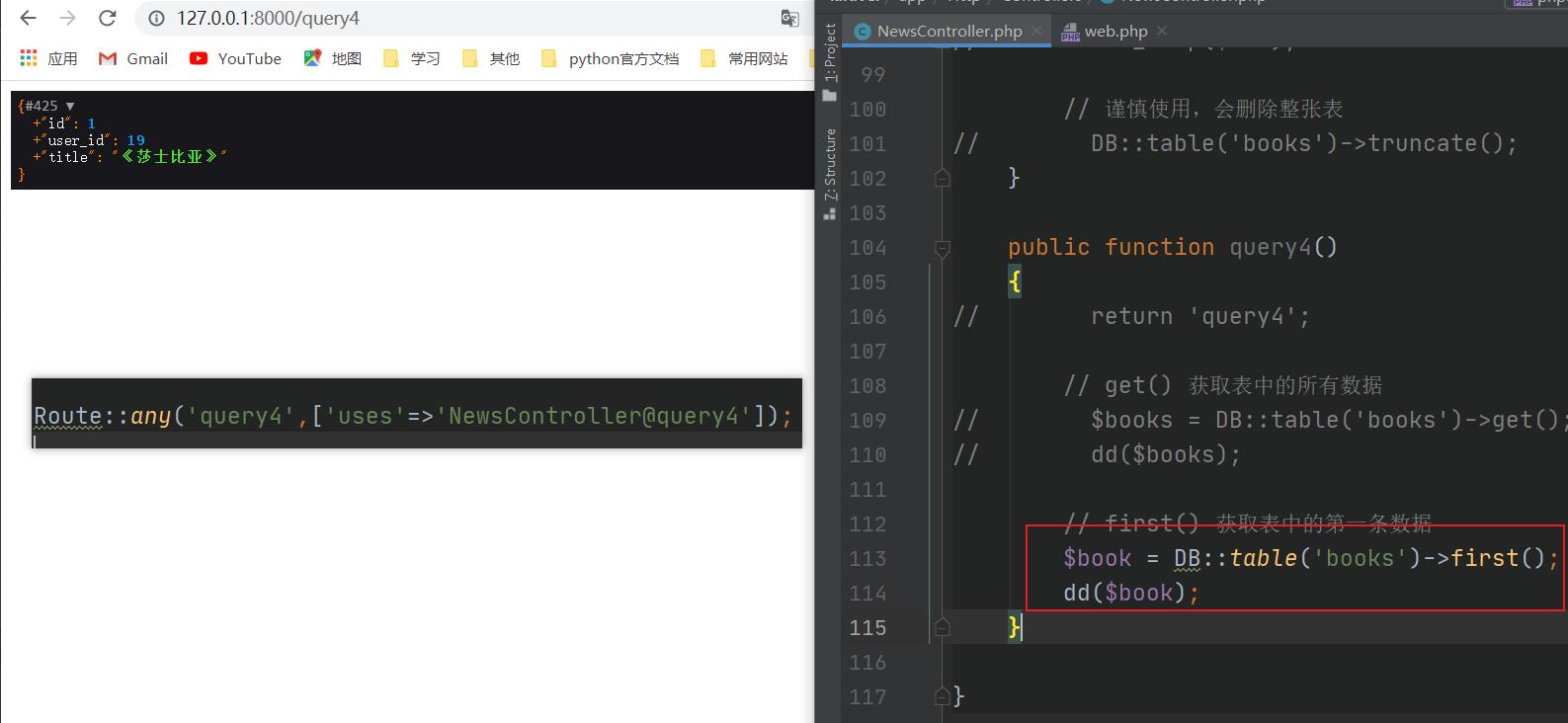Open Google Translate icon in address bar
This screenshot has width=1568, height=723.
tap(789, 18)
